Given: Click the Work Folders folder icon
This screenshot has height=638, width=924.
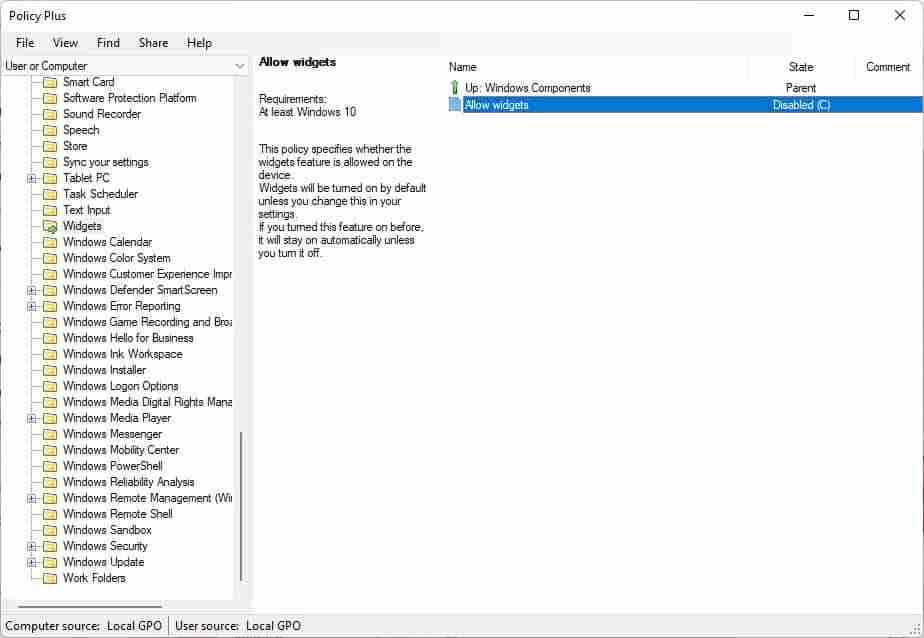Looking at the screenshot, I should tap(50, 578).
